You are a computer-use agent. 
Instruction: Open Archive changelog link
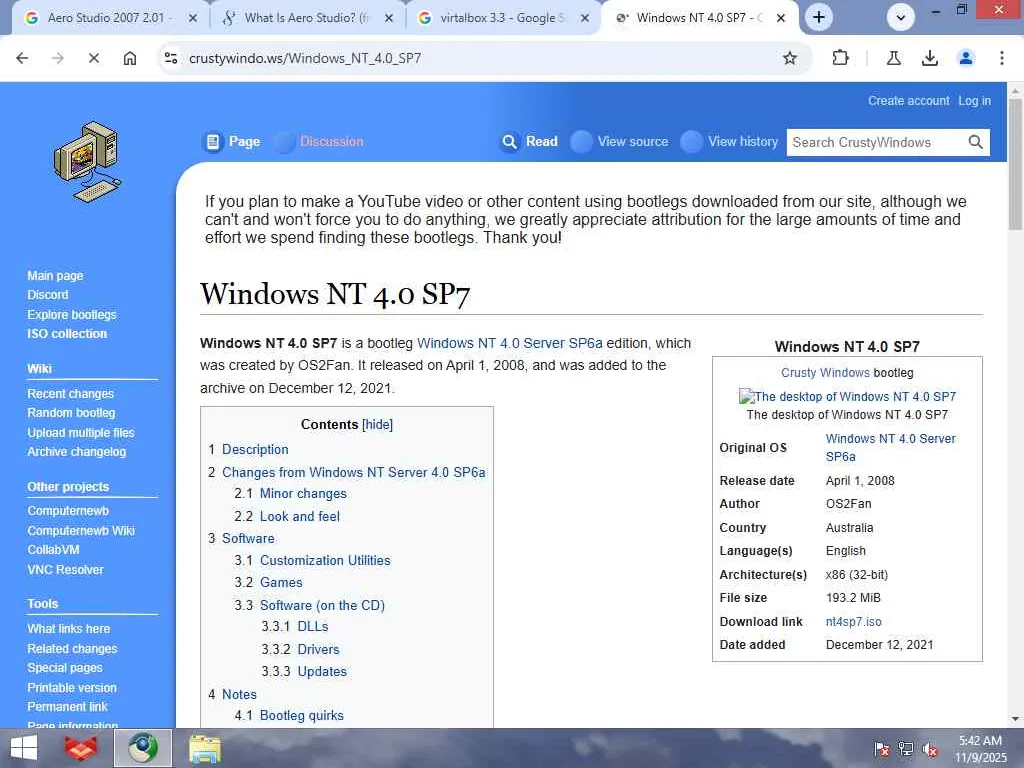76,452
